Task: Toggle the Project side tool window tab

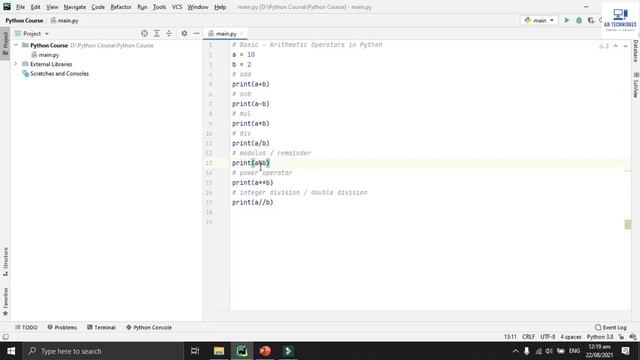Action: [5, 43]
